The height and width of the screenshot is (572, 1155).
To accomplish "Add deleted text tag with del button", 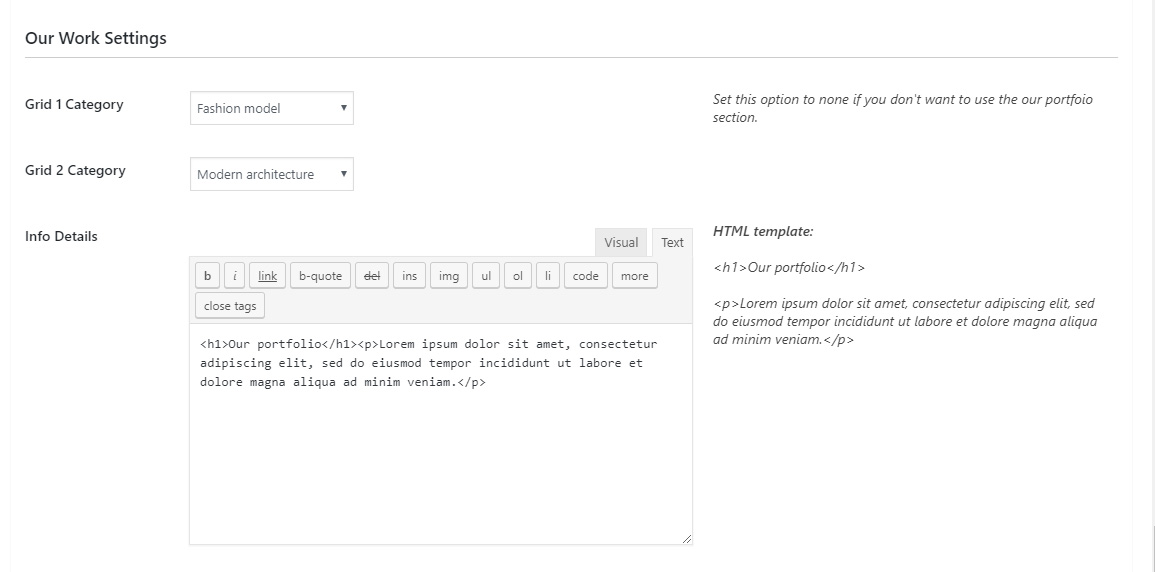I will pos(372,276).
